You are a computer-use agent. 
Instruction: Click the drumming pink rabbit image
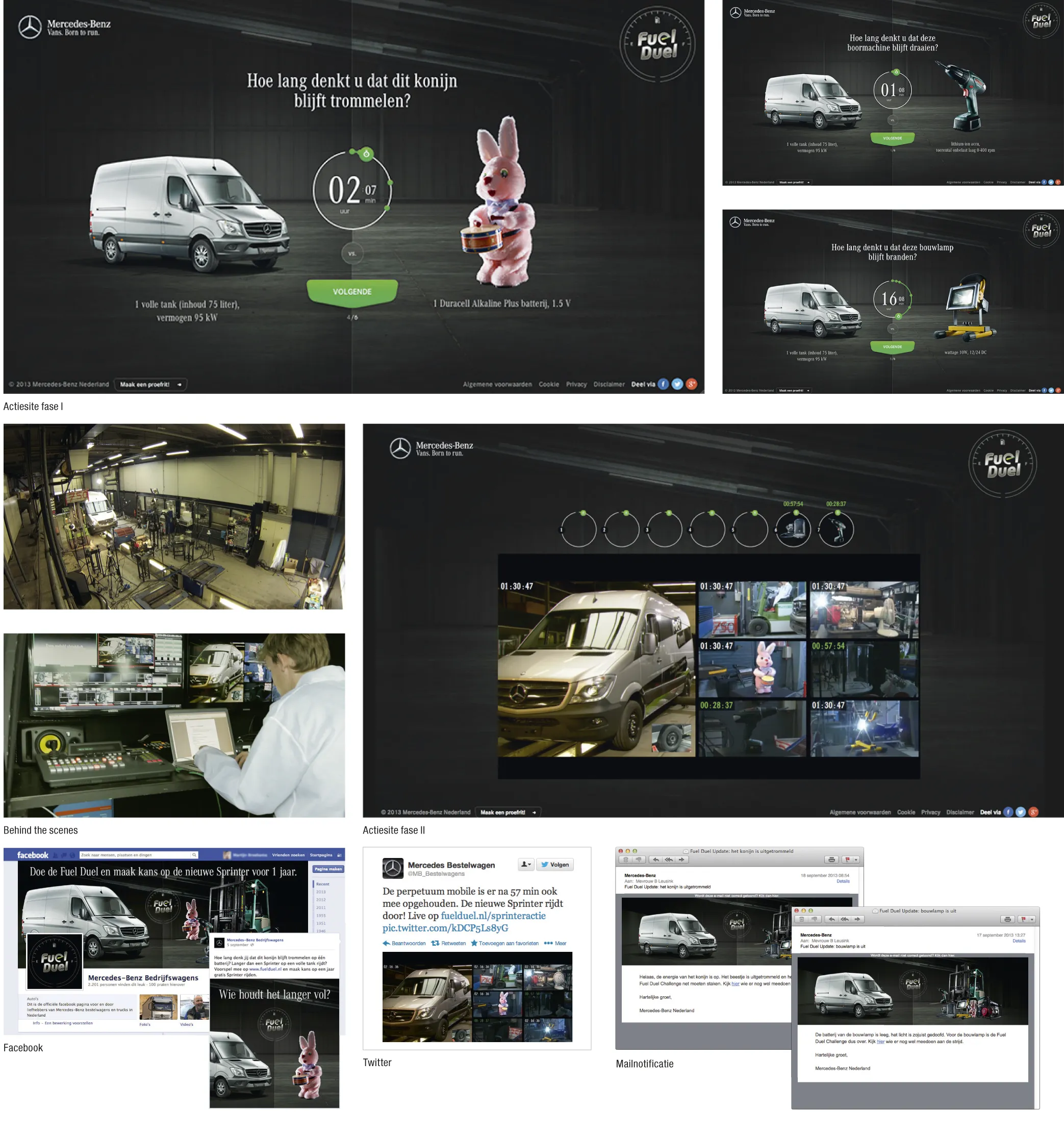point(499,201)
